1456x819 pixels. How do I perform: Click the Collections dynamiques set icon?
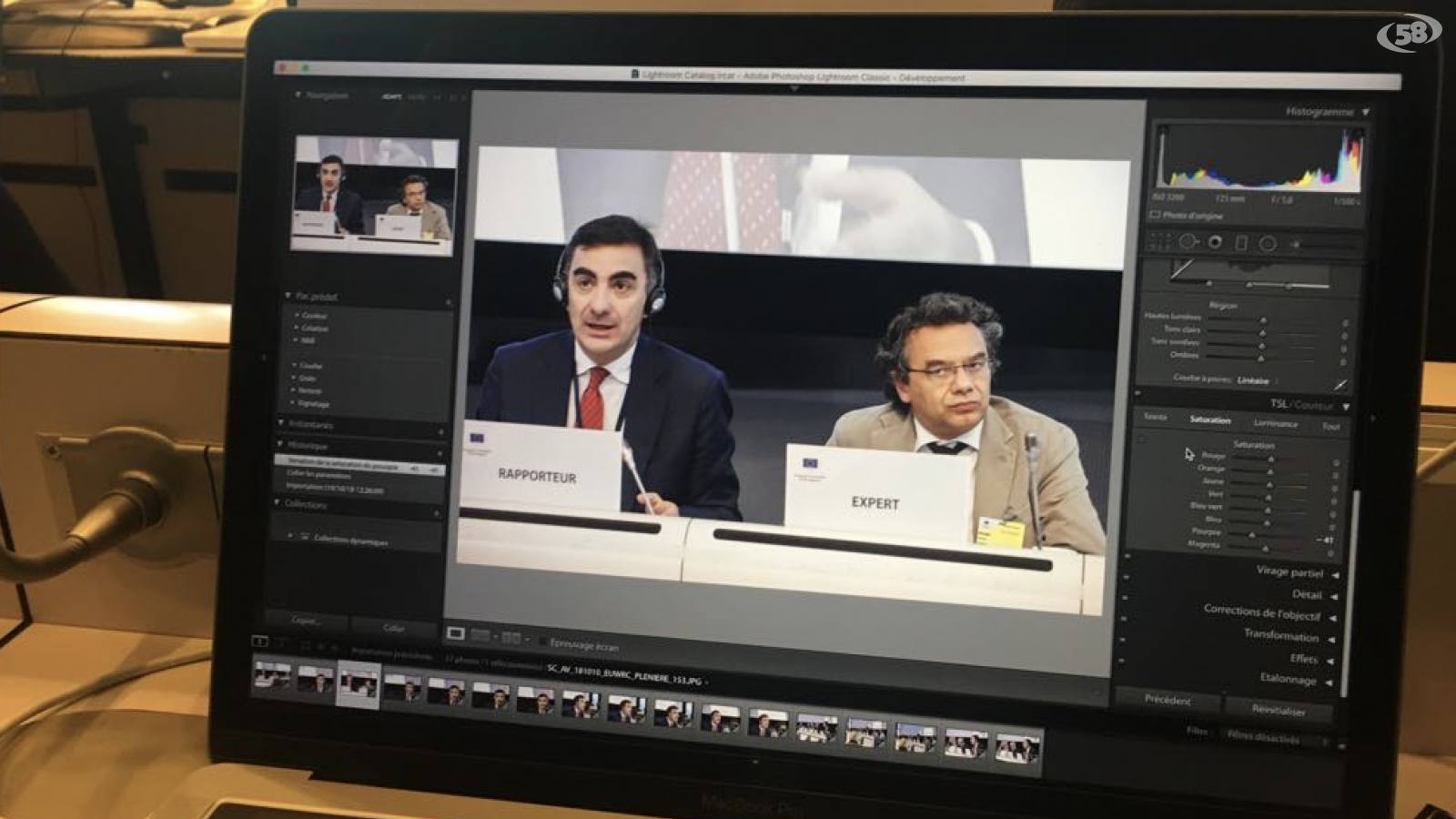tap(306, 537)
